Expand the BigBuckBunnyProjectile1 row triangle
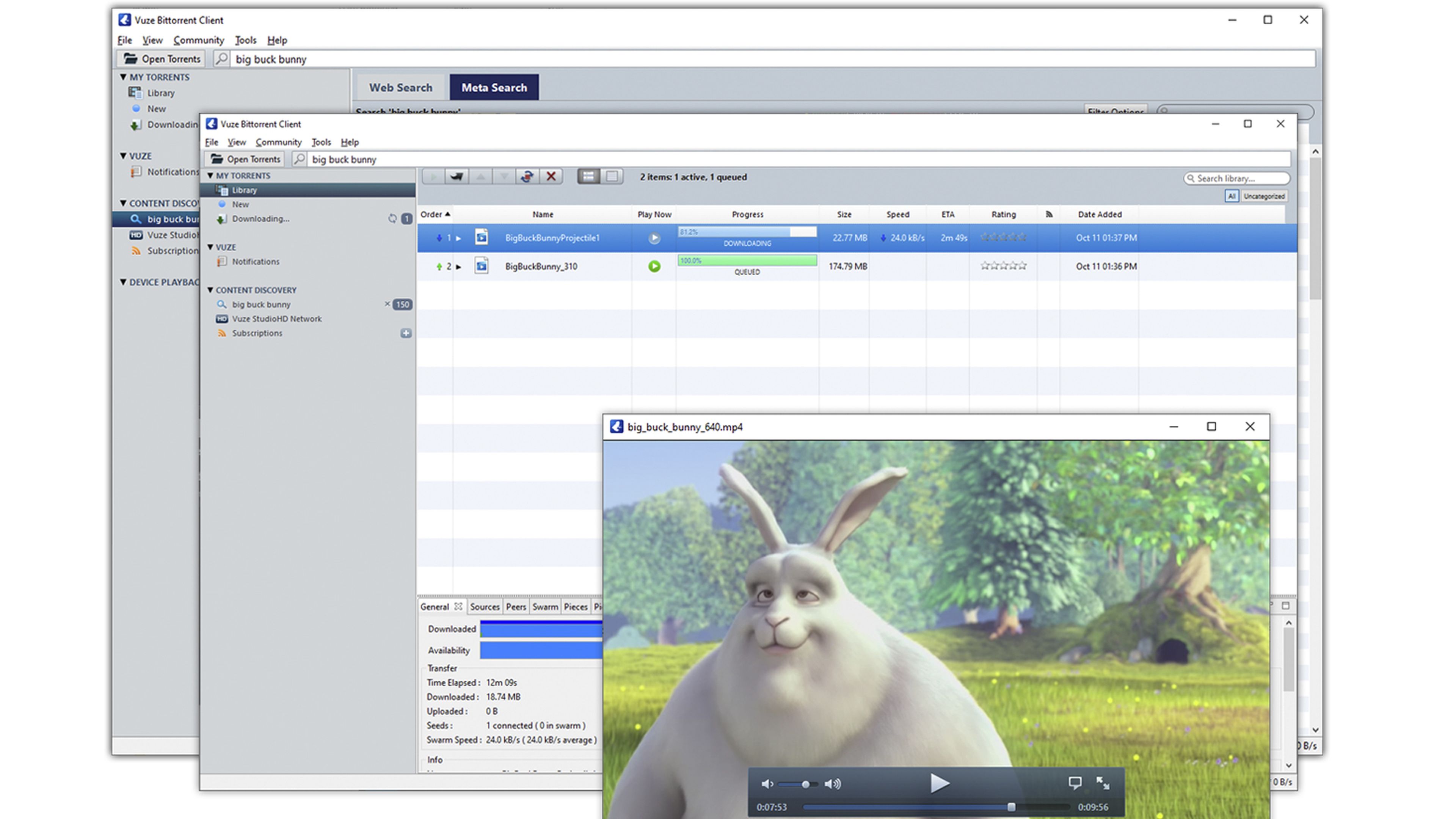1456x819 pixels. 458,238
